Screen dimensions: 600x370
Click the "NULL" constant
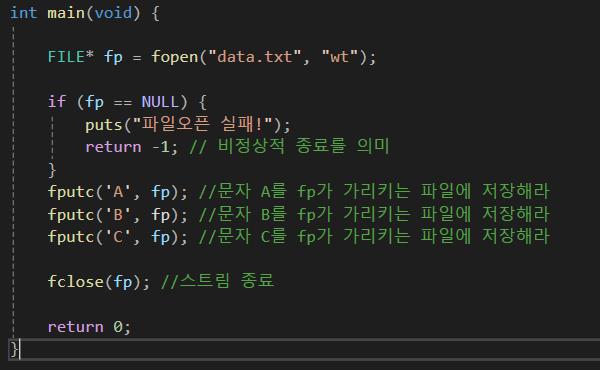[160, 102]
